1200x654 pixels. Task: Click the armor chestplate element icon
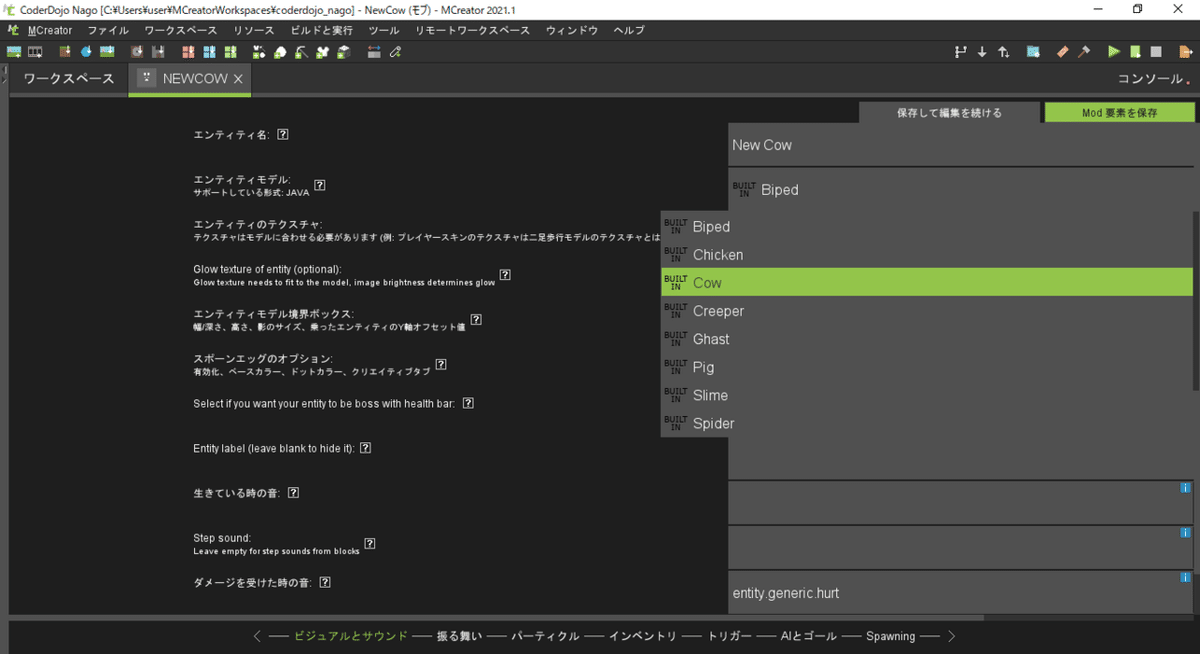click(323, 51)
